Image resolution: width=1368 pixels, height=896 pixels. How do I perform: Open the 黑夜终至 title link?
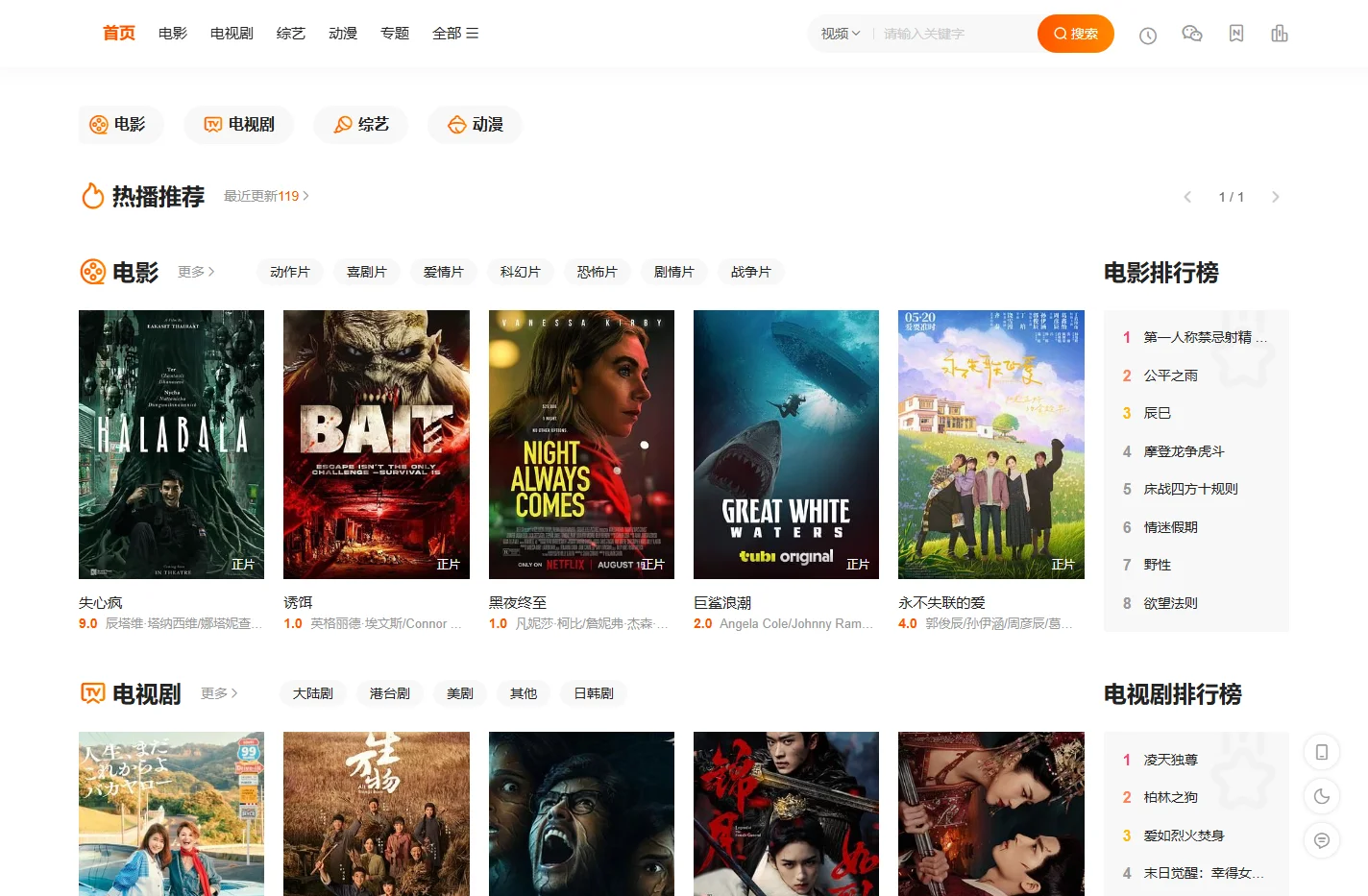[x=518, y=603]
